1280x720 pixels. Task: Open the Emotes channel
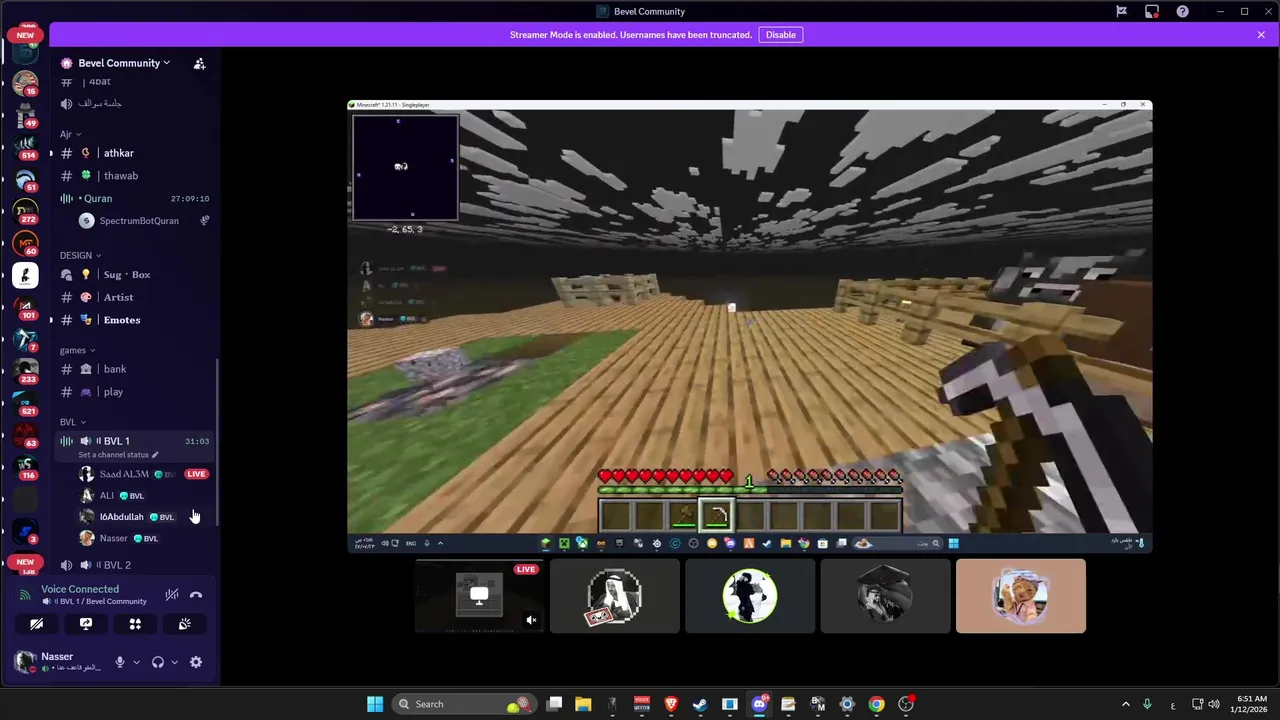(x=134, y=320)
